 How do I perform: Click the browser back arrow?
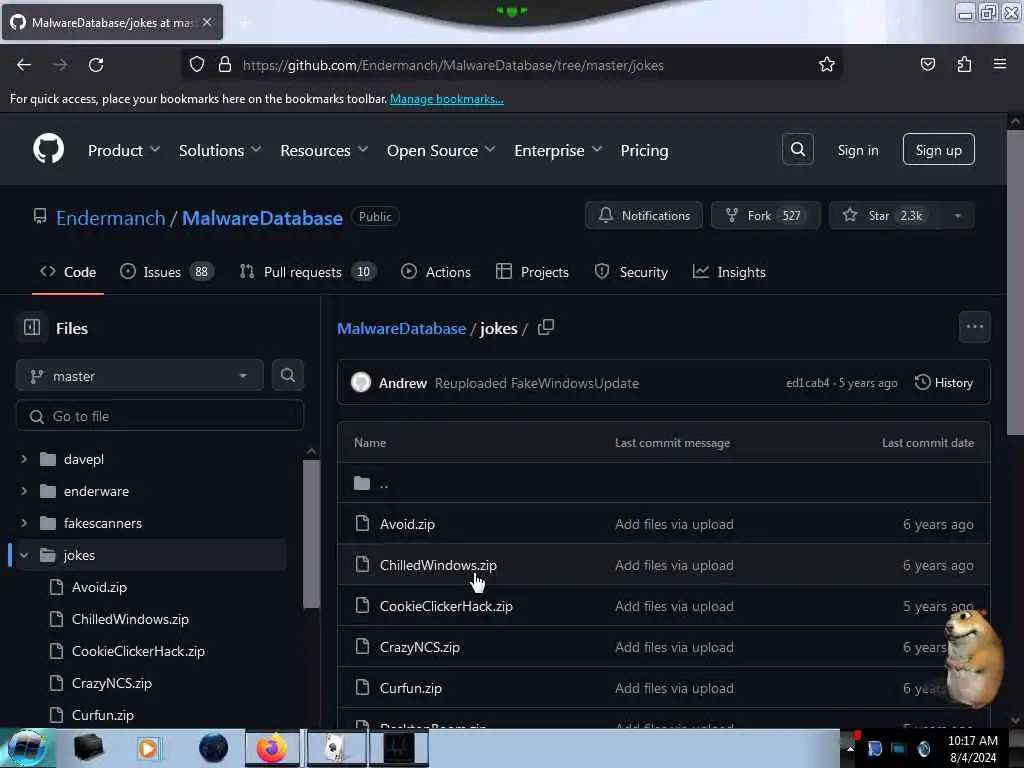coord(24,65)
